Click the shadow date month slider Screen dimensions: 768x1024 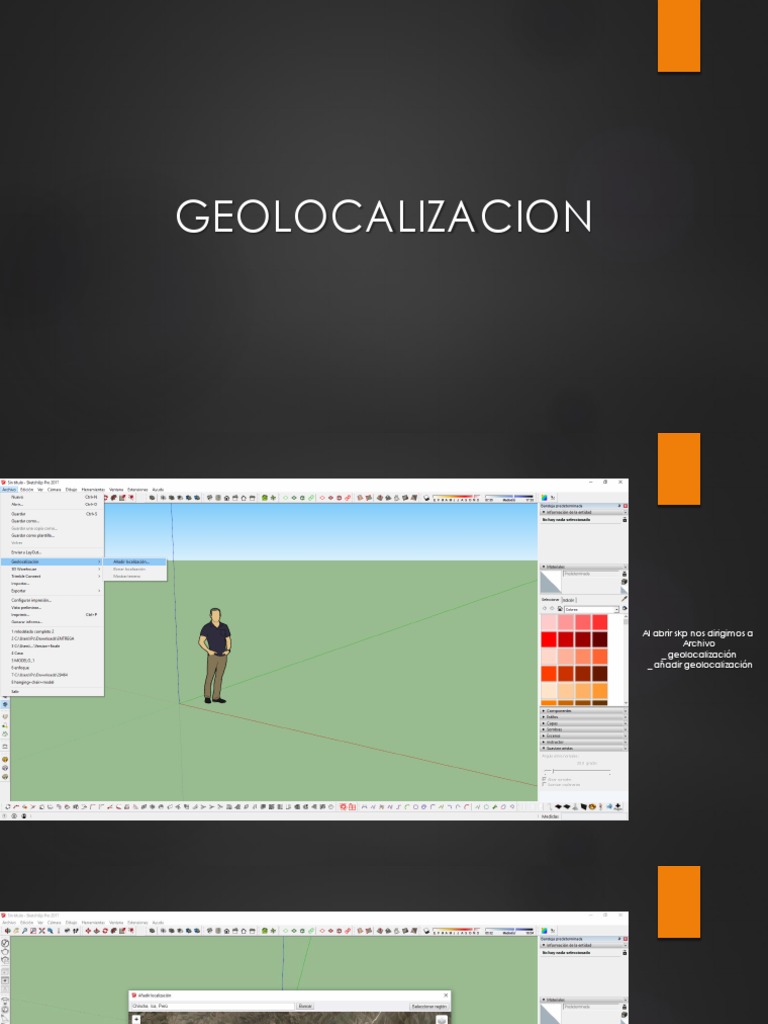pyautogui.click(x=457, y=498)
